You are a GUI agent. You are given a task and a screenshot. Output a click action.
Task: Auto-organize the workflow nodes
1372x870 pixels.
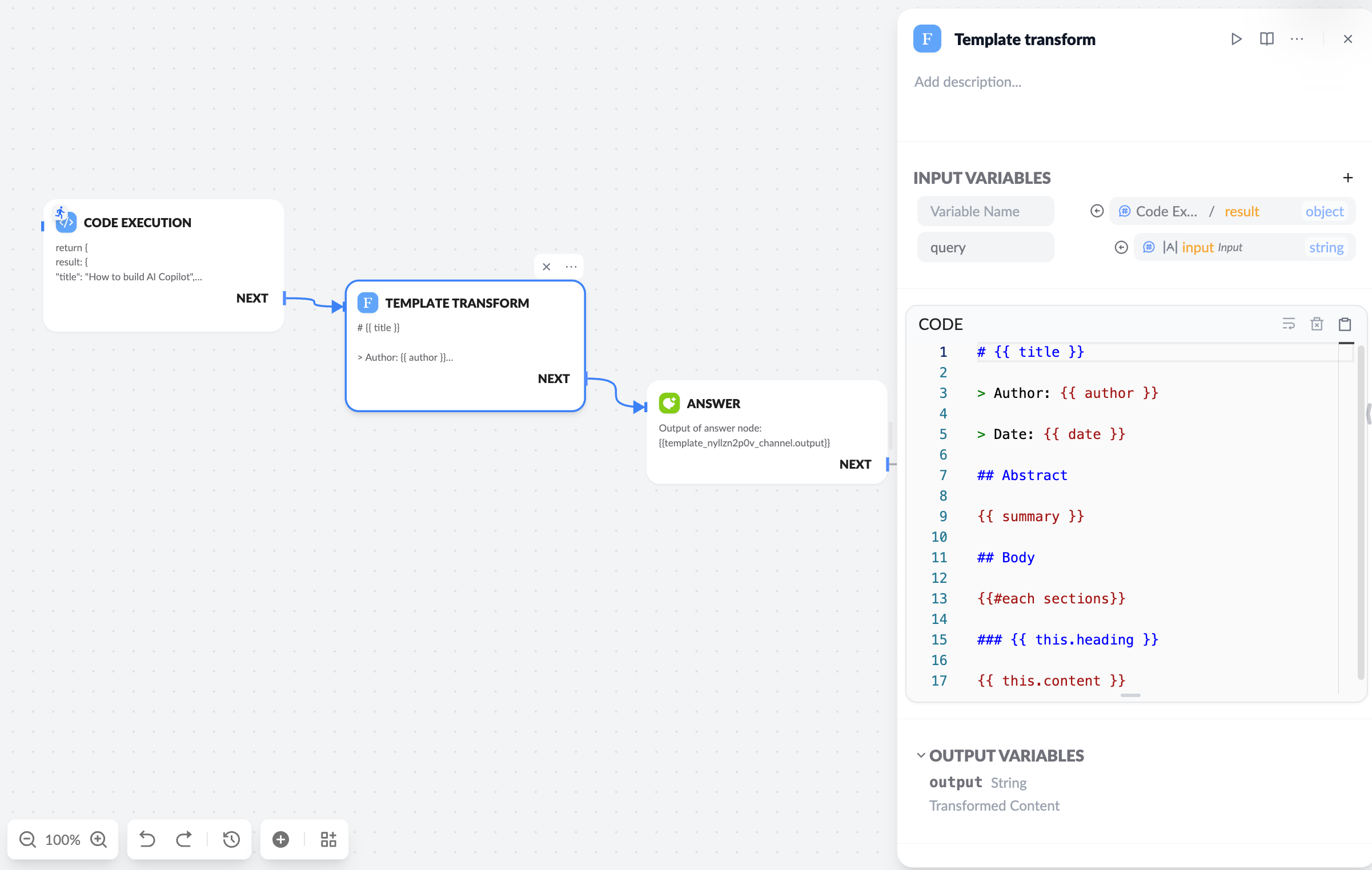click(328, 839)
